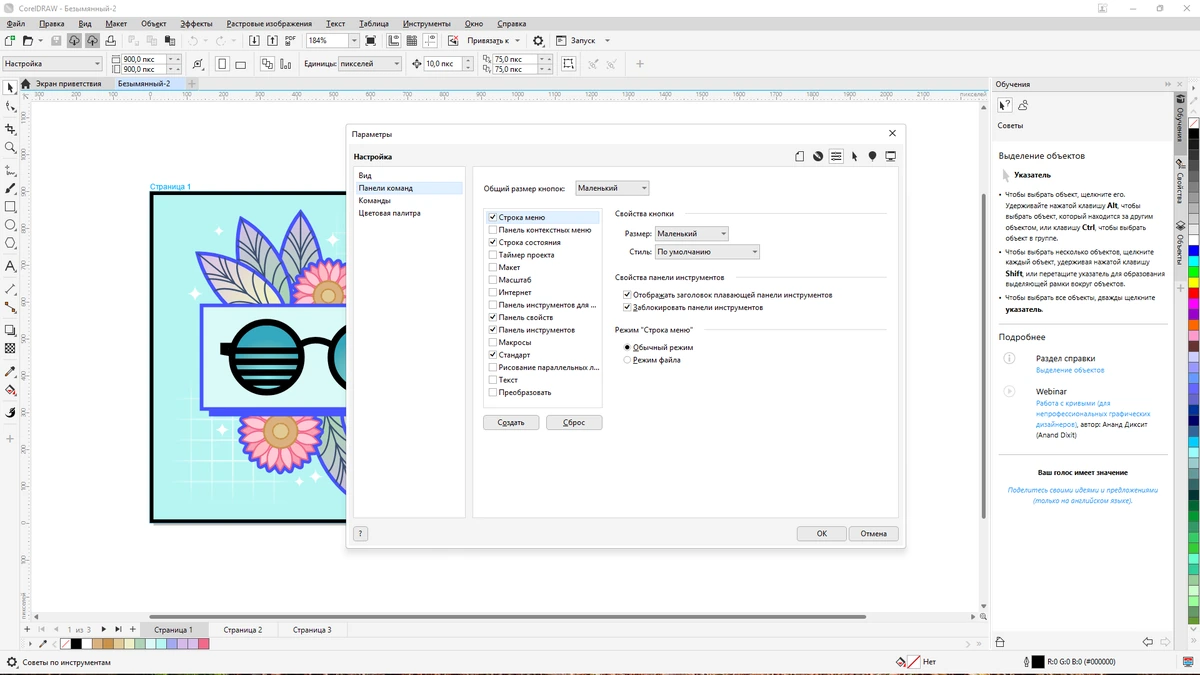1200x675 pixels.
Task: Select the Polygon tool
Action: [x=10, y=243]
